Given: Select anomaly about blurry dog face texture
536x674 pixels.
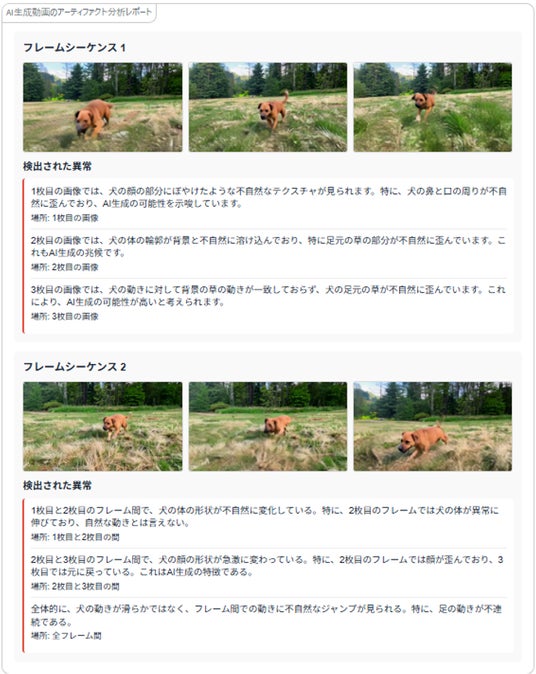Looking at the screenshot, I should point(269,204).
